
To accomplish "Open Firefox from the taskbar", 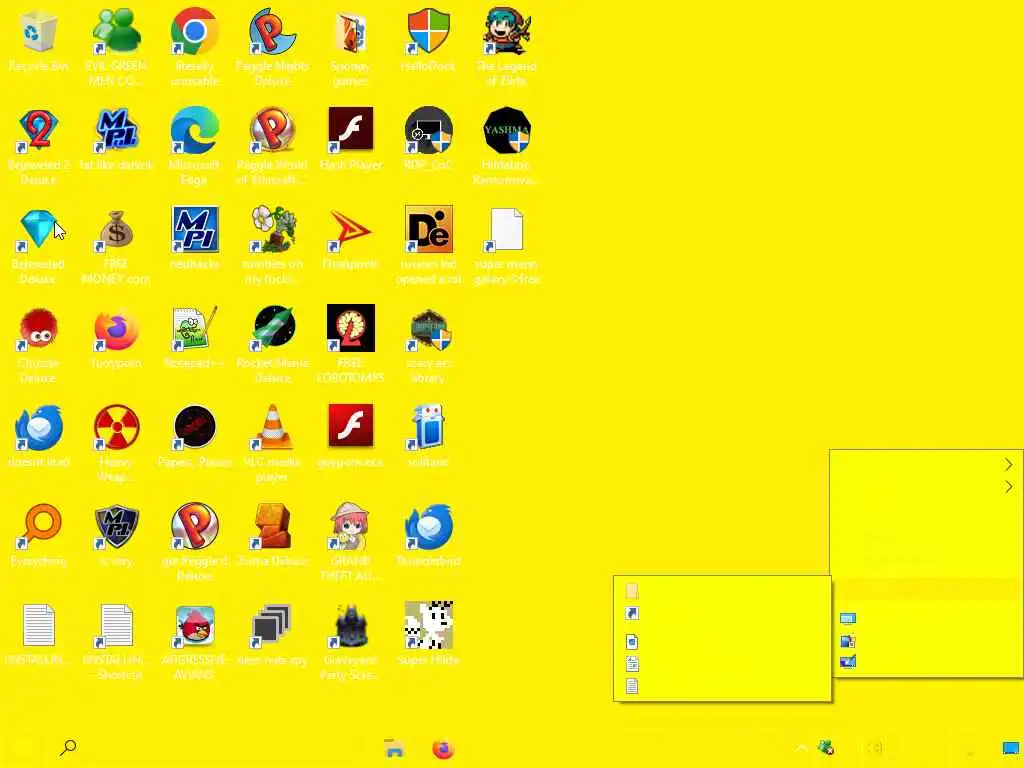I will [443, 748].
